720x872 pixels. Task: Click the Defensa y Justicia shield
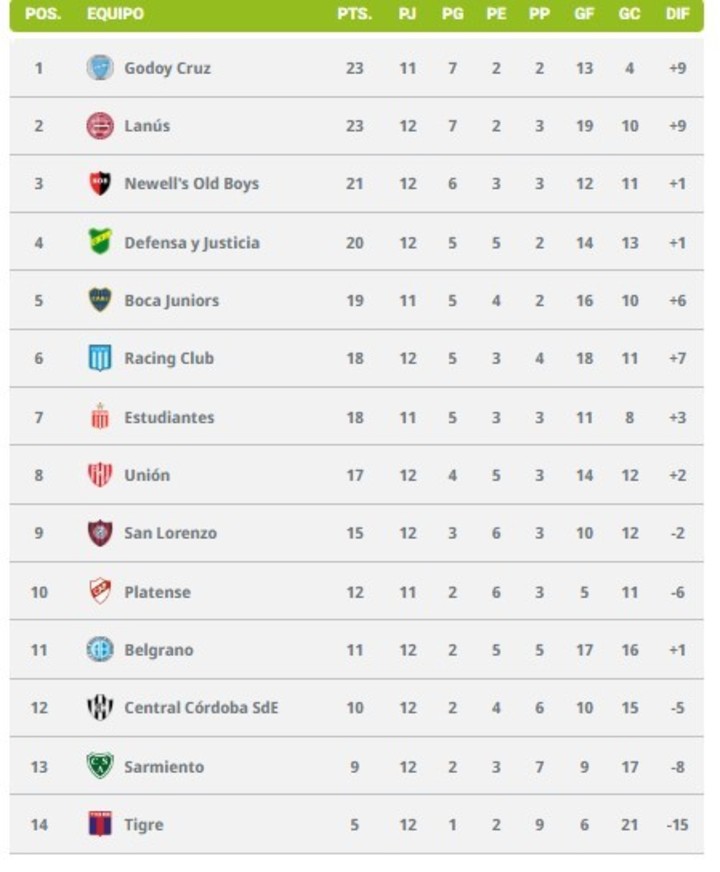[x=100, y=242]
